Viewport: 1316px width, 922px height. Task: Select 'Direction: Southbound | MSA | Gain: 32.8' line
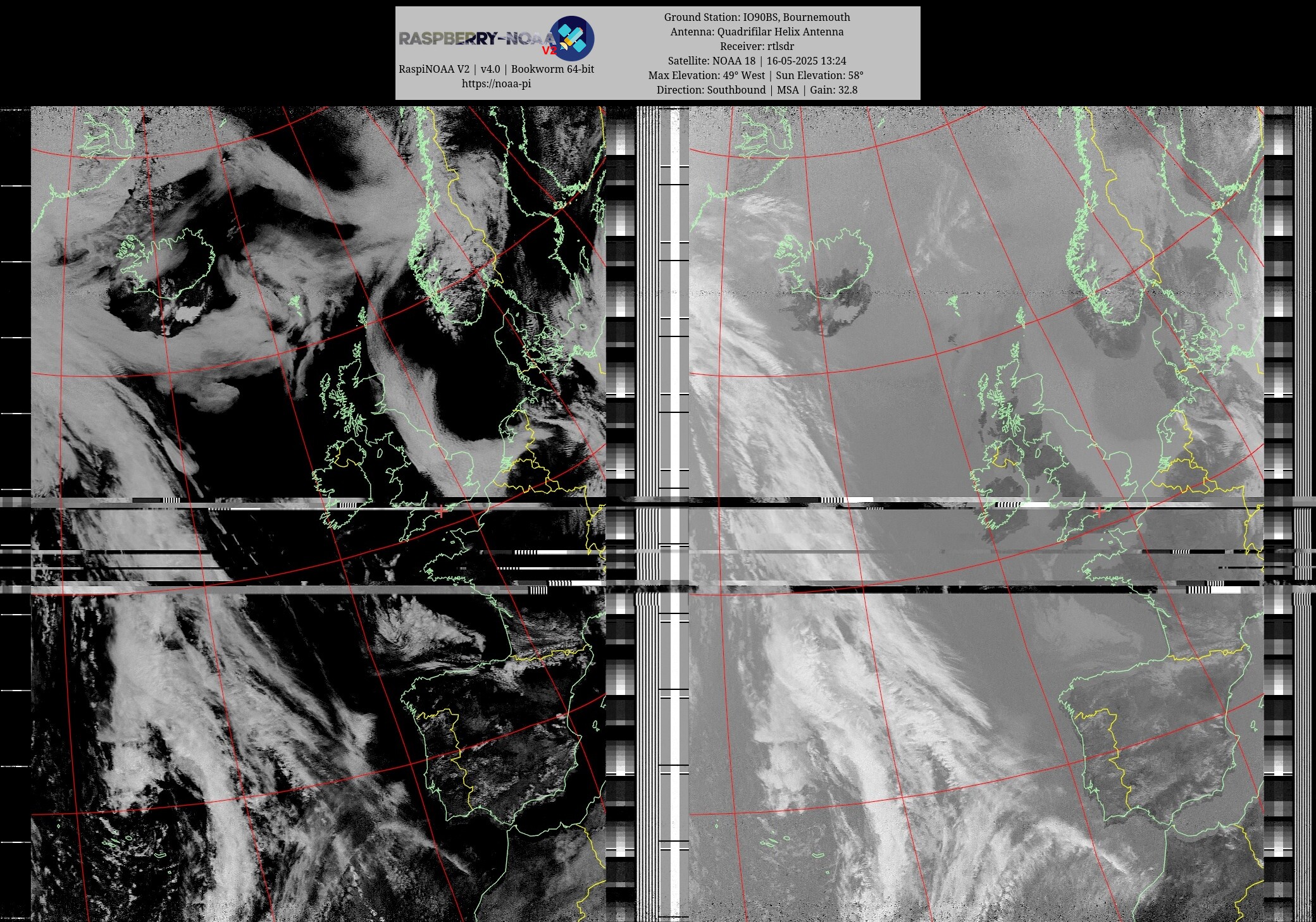(757, 90)
